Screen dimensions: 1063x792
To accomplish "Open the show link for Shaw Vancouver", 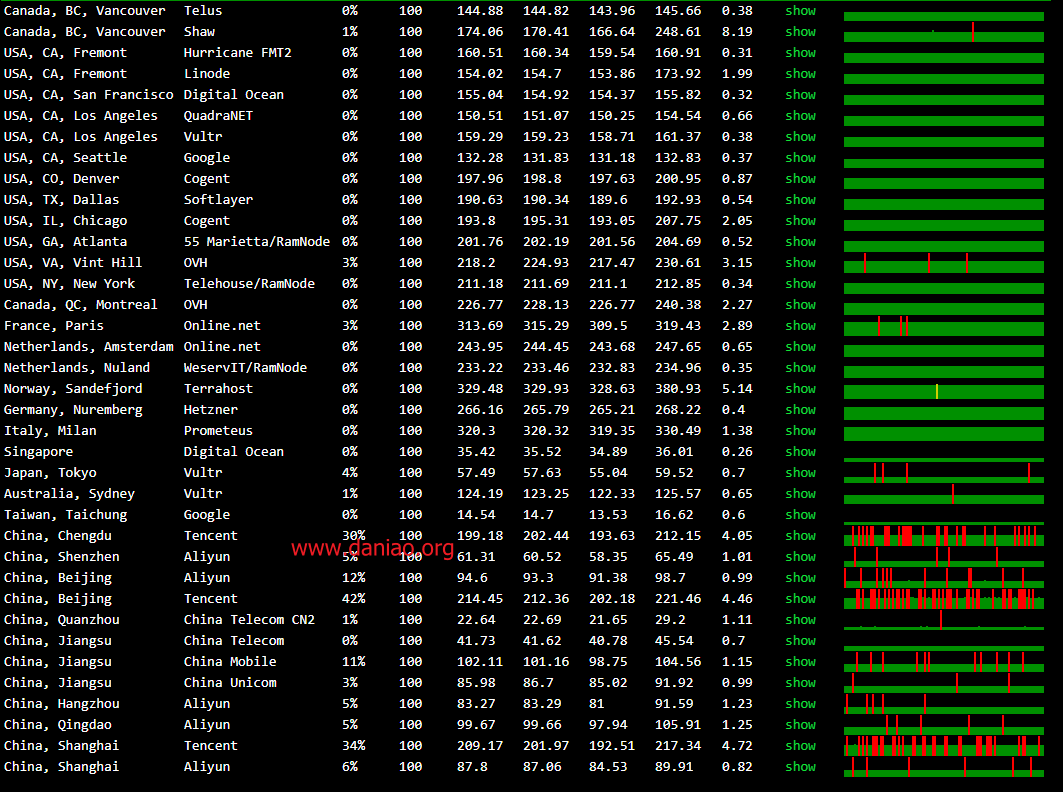I will coord(800,32).
